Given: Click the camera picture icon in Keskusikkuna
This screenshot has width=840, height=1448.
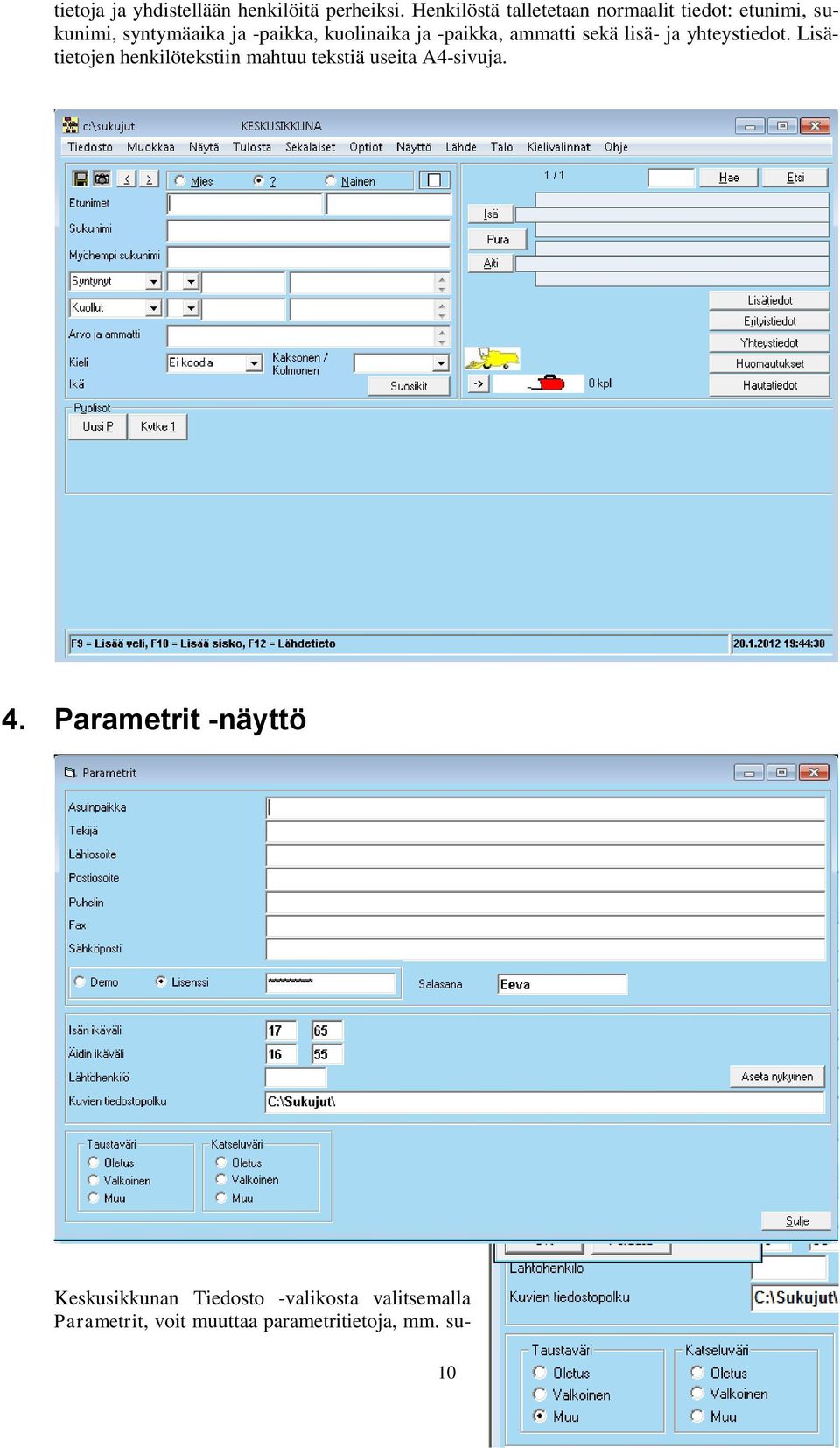Looking at the screenshot, I should coord(102,179).
